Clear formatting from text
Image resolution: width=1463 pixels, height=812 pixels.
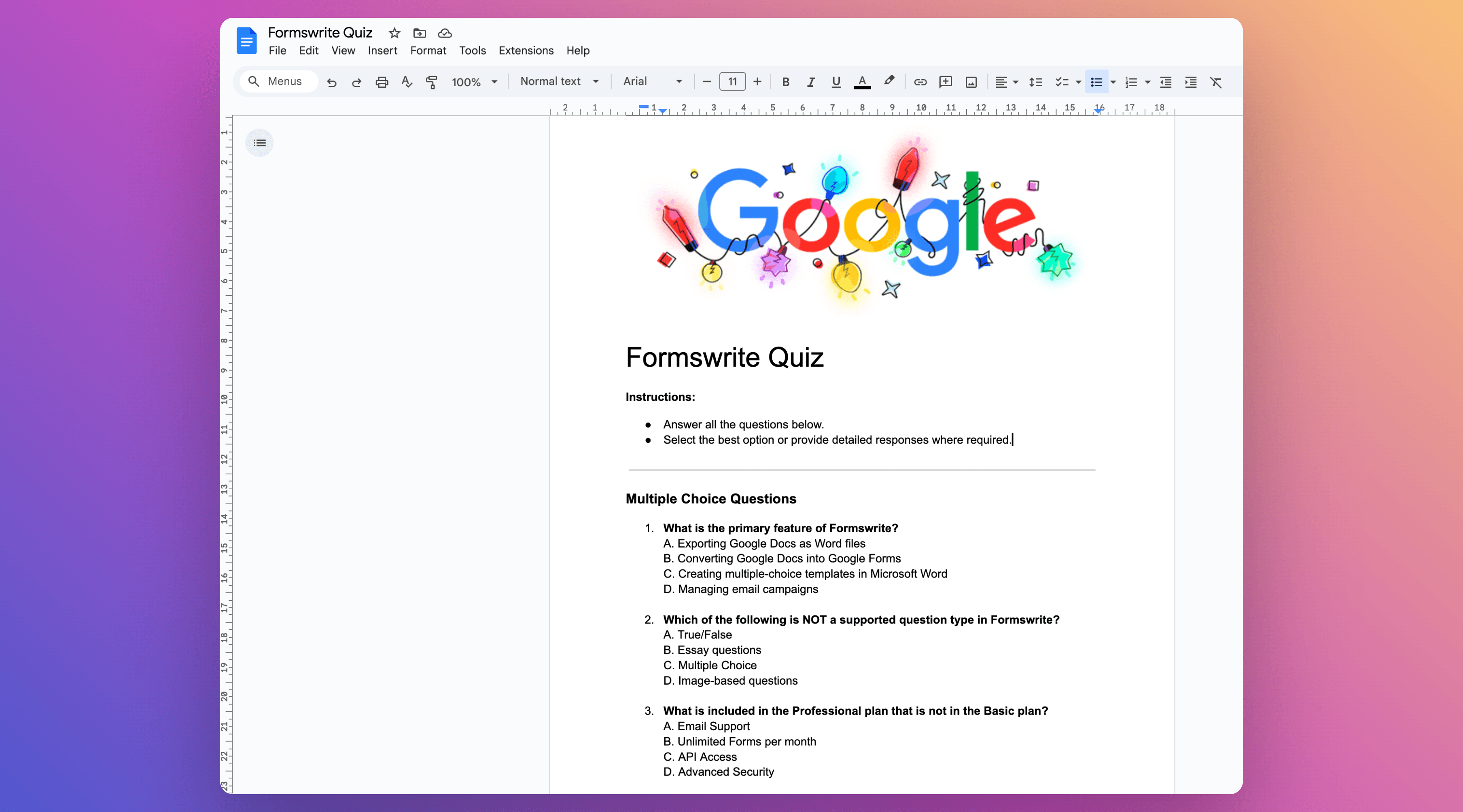pos(1216,82)
